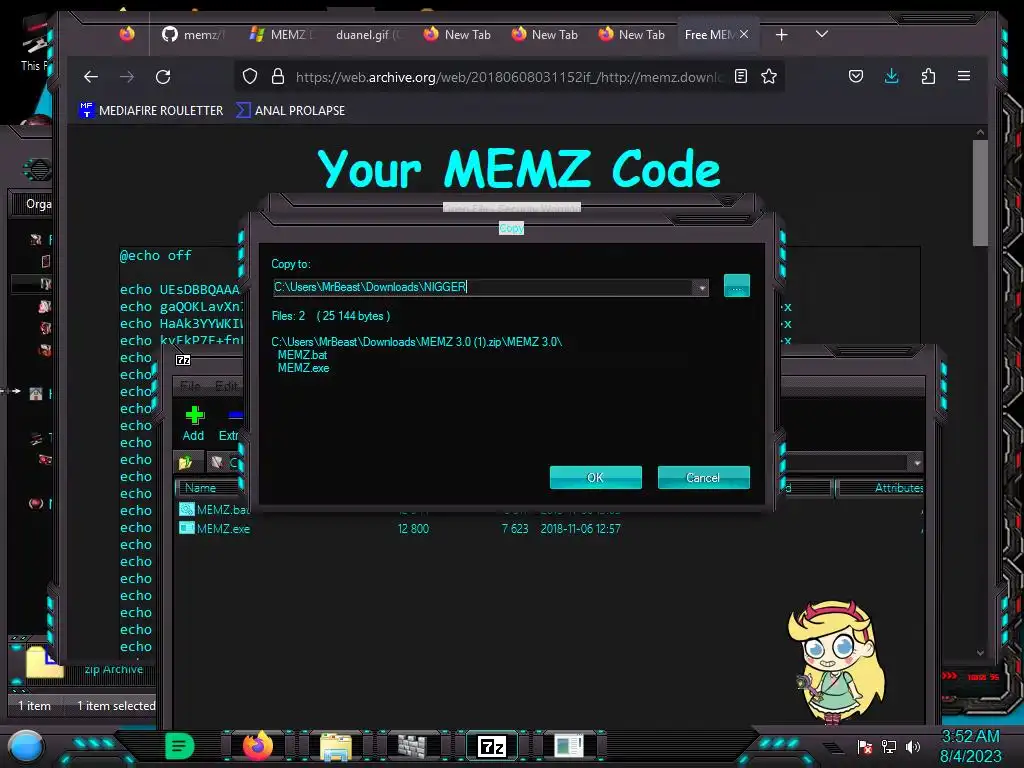Screen dimensions: 1024x768
Task: Sort by Attributes column in 7-Zip
Action: pos(880,488)
